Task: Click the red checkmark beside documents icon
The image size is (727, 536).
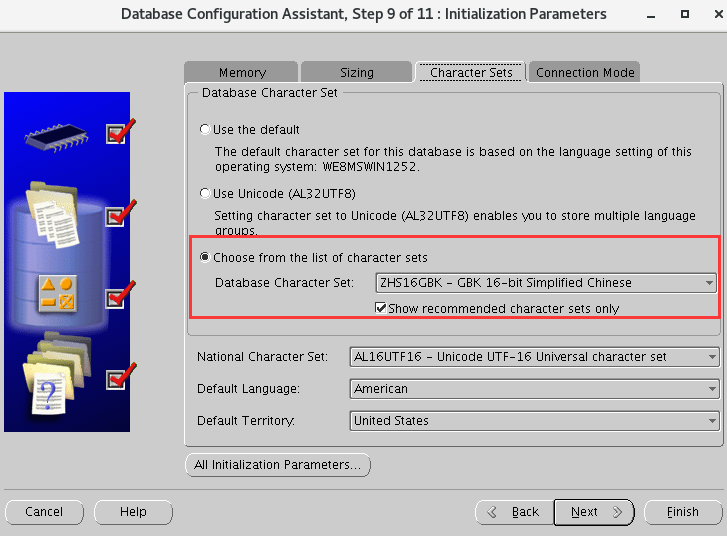Action: tap(119, 213)
